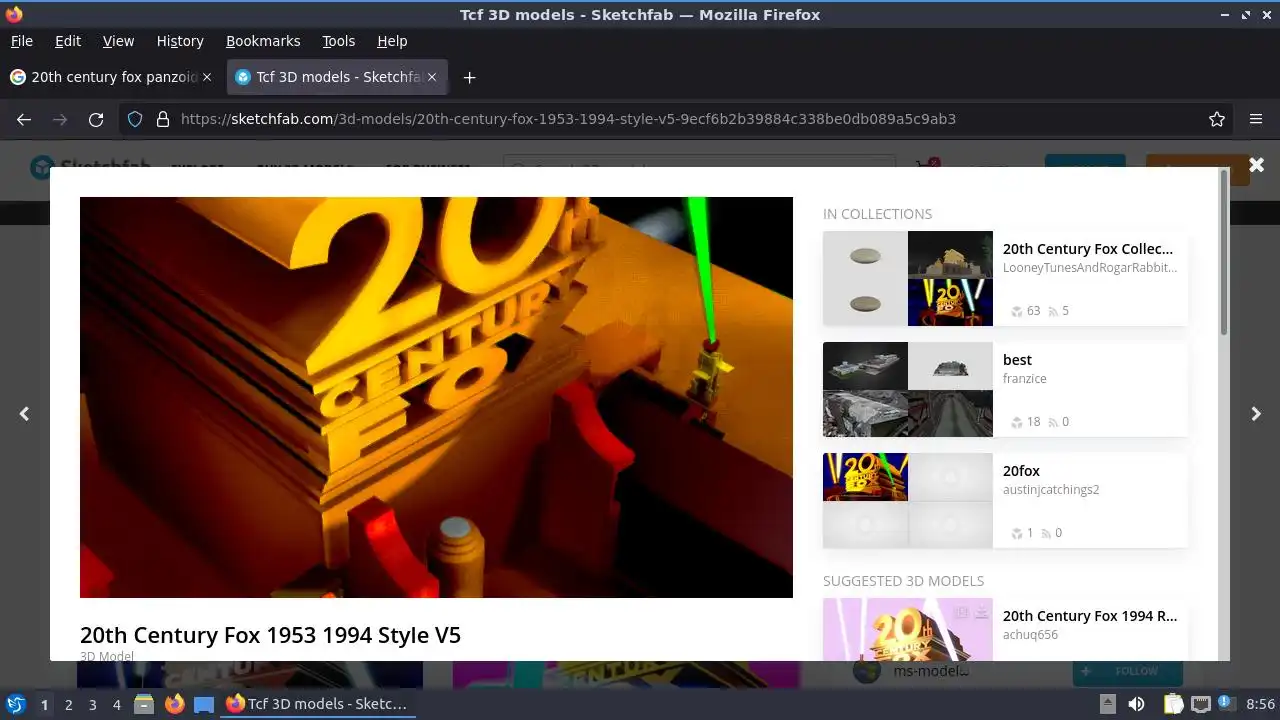Open network status tray icon
The width and height of the screenshot is (1280, 720).
click(x=1201, y=704)
